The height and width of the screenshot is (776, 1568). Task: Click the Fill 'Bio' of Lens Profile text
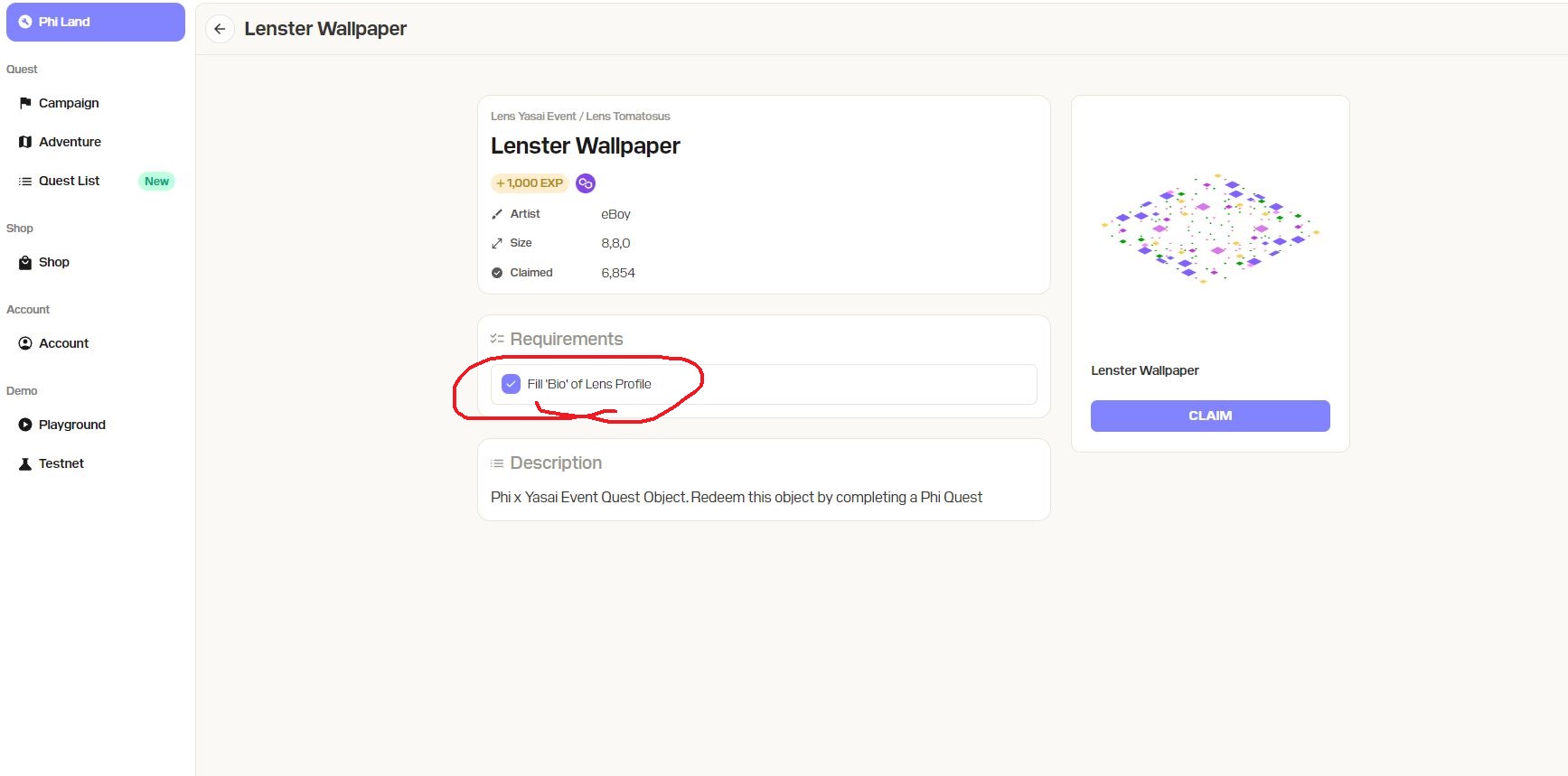coord(589,384)
